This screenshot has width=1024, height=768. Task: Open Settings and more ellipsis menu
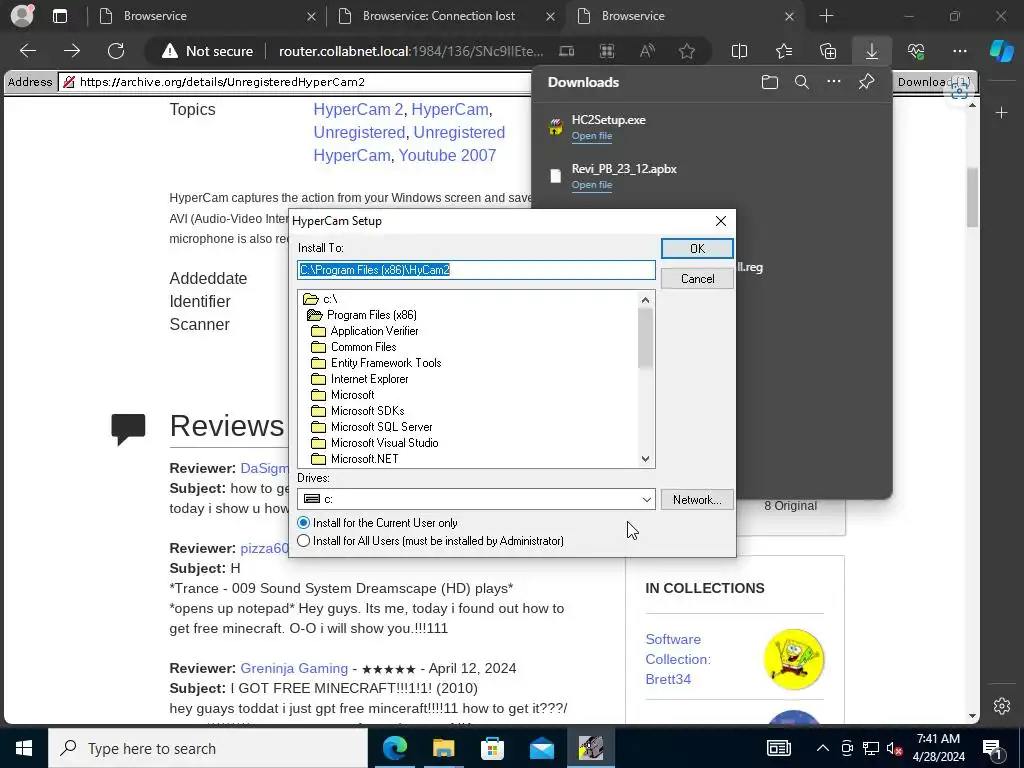[960, 51]
